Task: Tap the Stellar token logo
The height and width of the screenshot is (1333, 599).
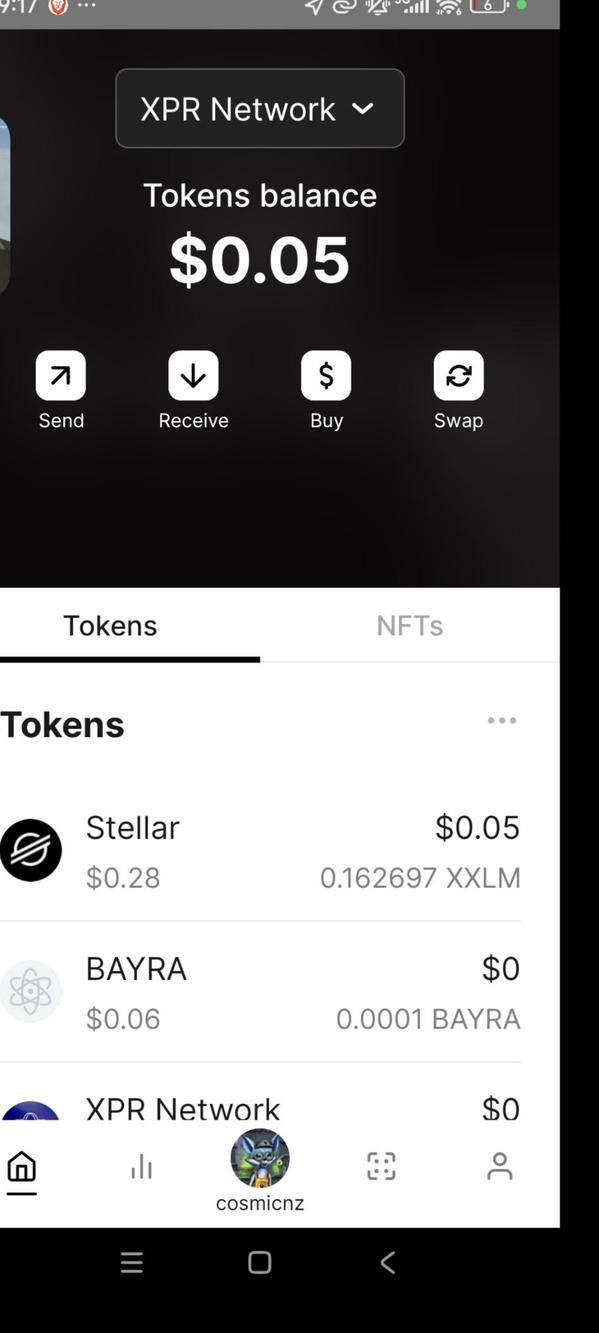Action: [x=32, y=849]
